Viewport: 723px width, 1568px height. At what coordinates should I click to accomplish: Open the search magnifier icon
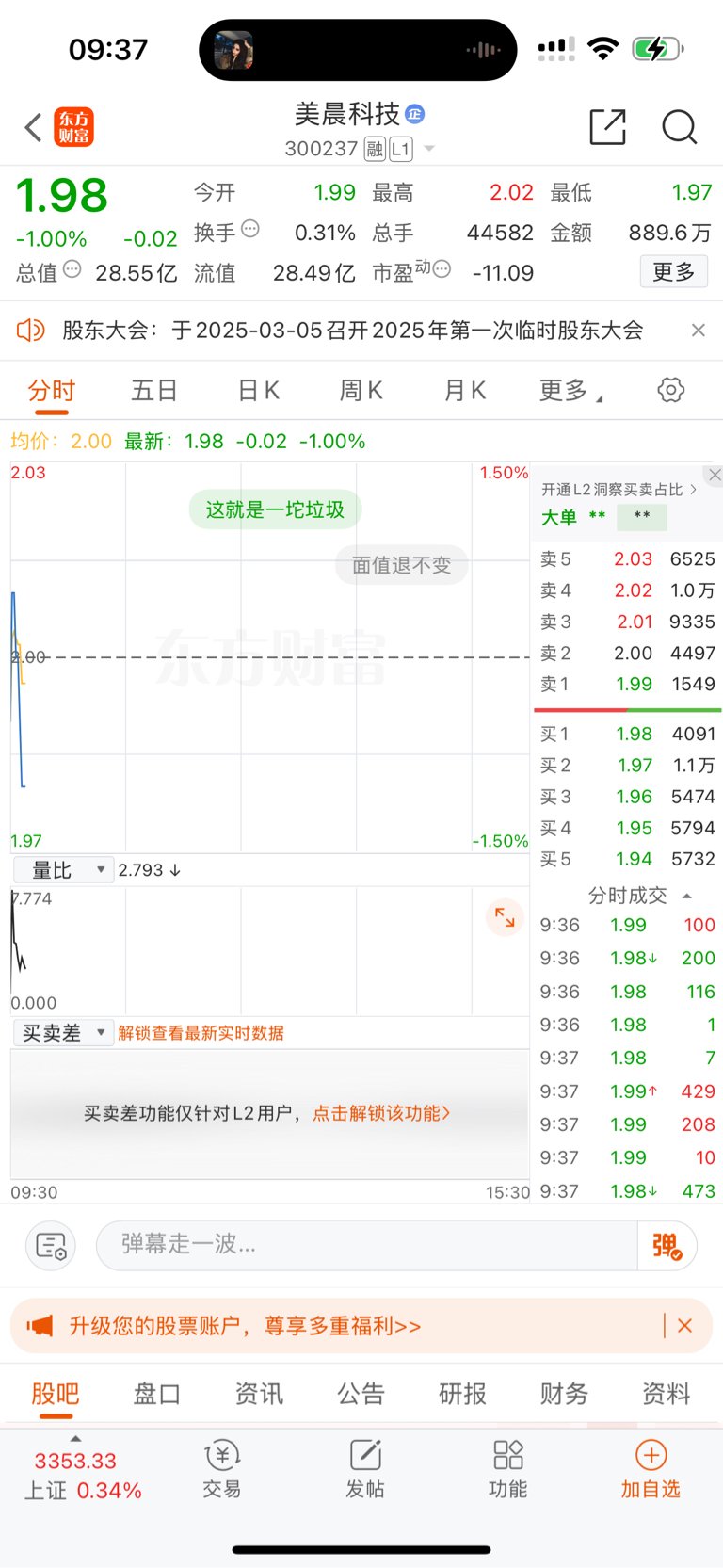click(x=679, y=126)
